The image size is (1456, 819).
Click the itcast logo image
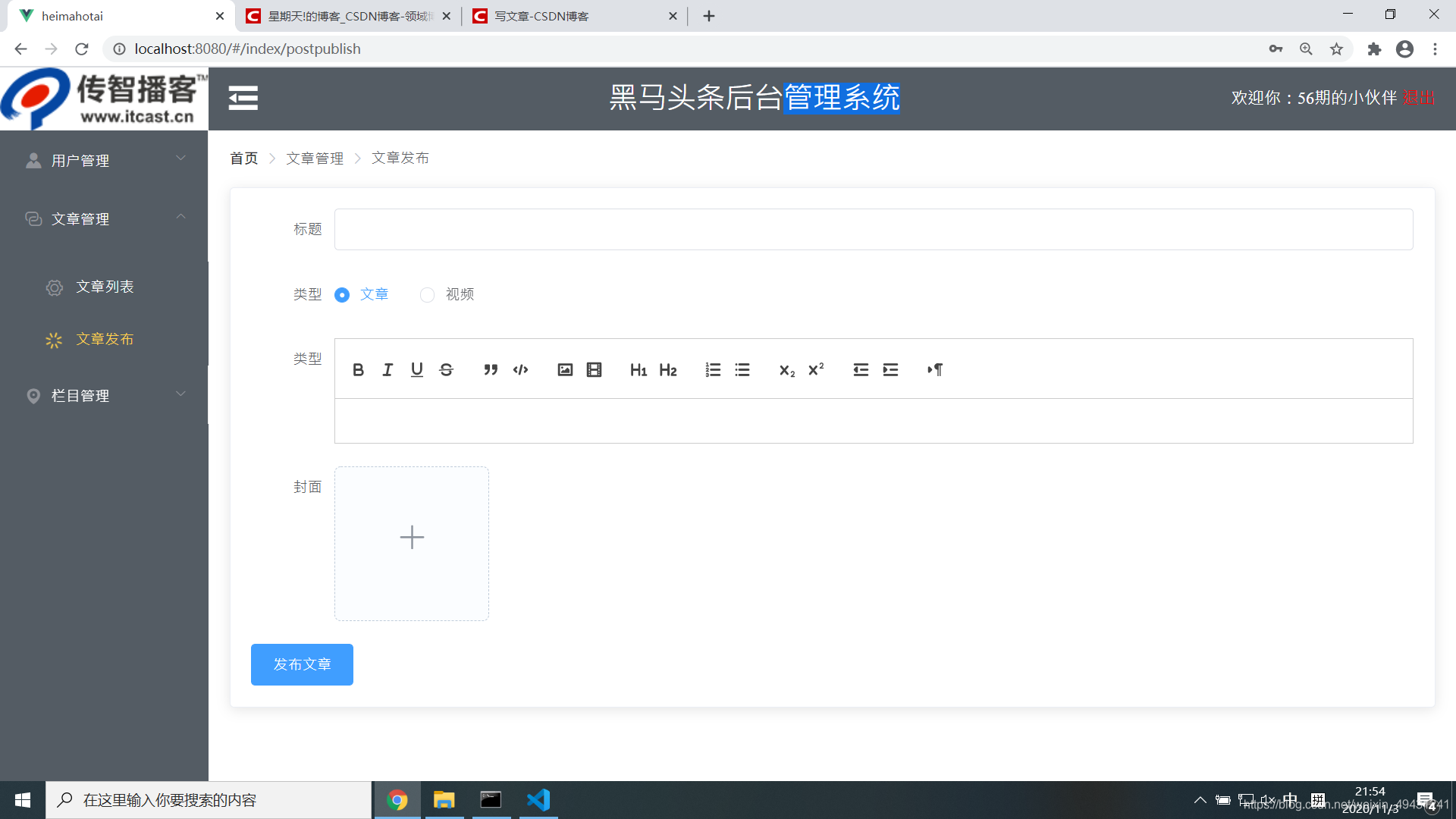[x=104, y=99]
